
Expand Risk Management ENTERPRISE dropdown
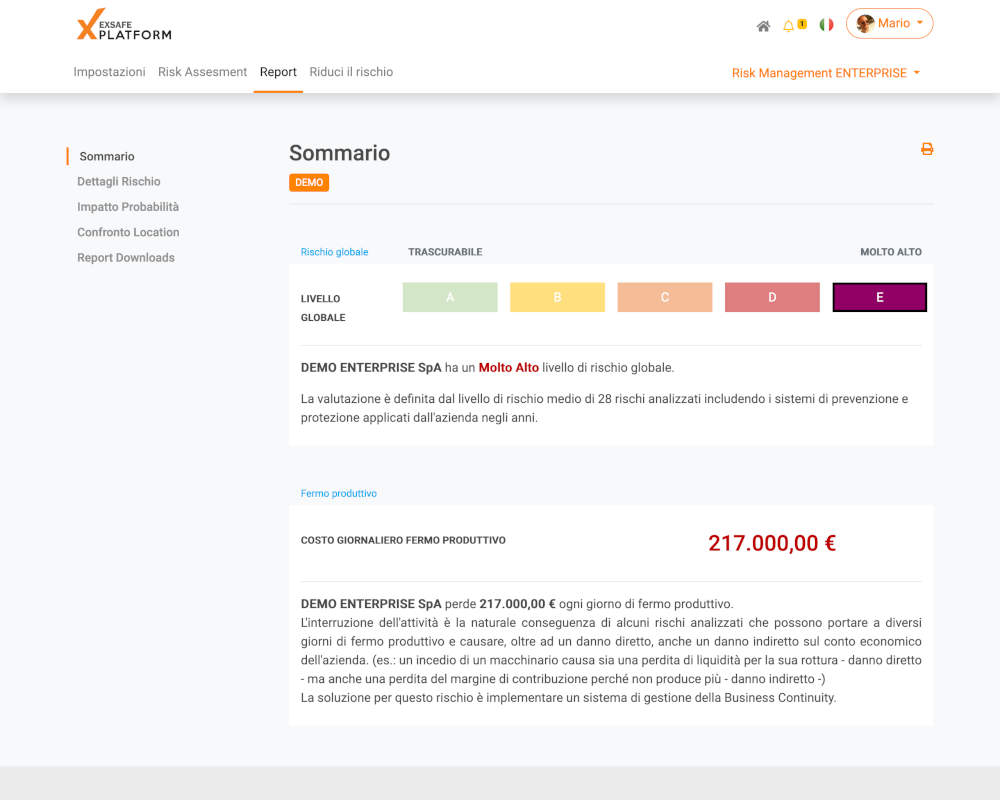826,73
